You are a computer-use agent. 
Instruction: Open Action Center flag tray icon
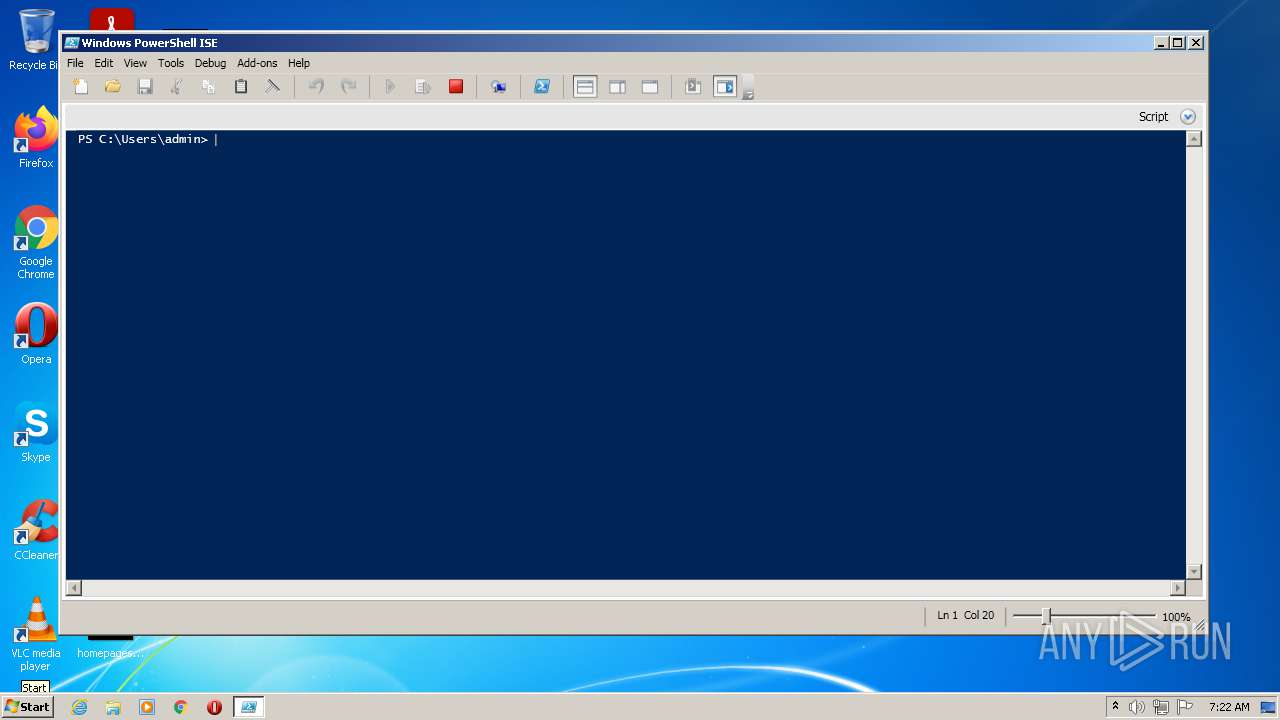pos(1184,707)
